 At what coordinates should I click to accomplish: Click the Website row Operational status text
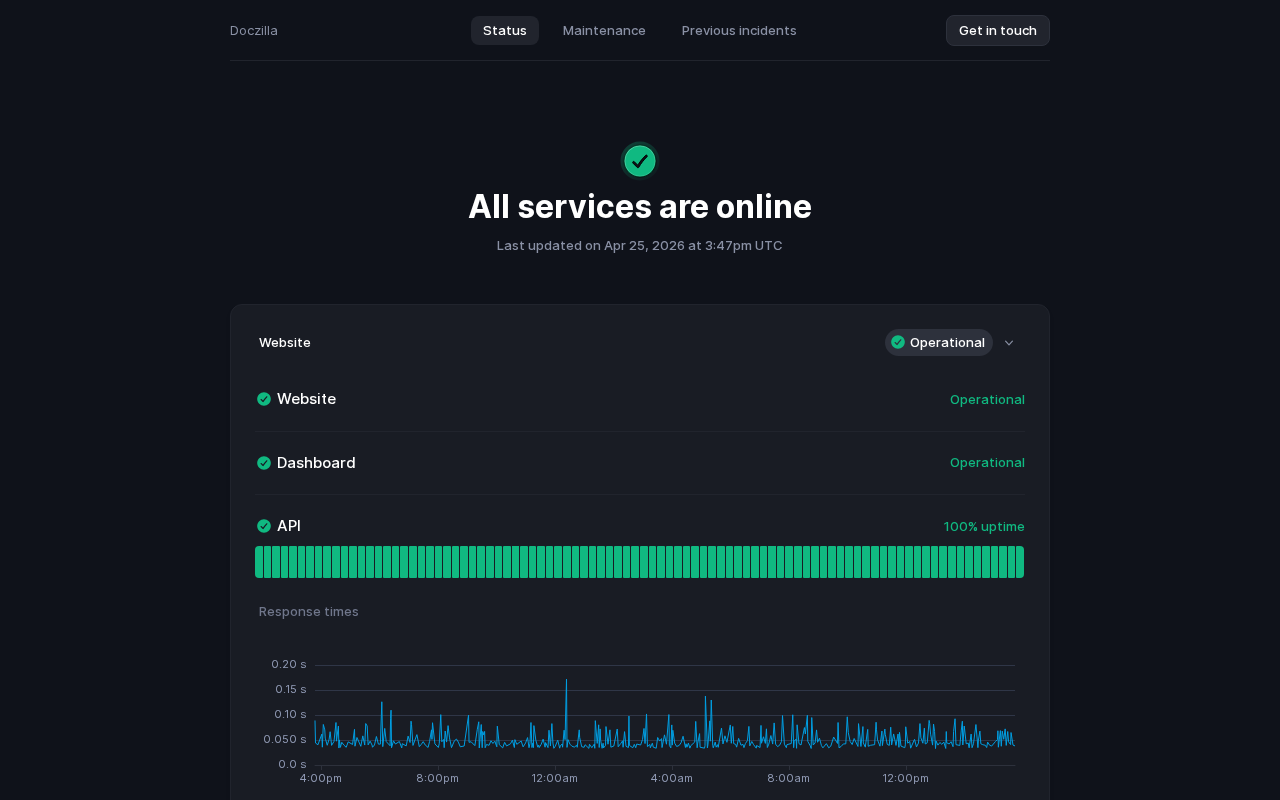click(x=987, y=399)
